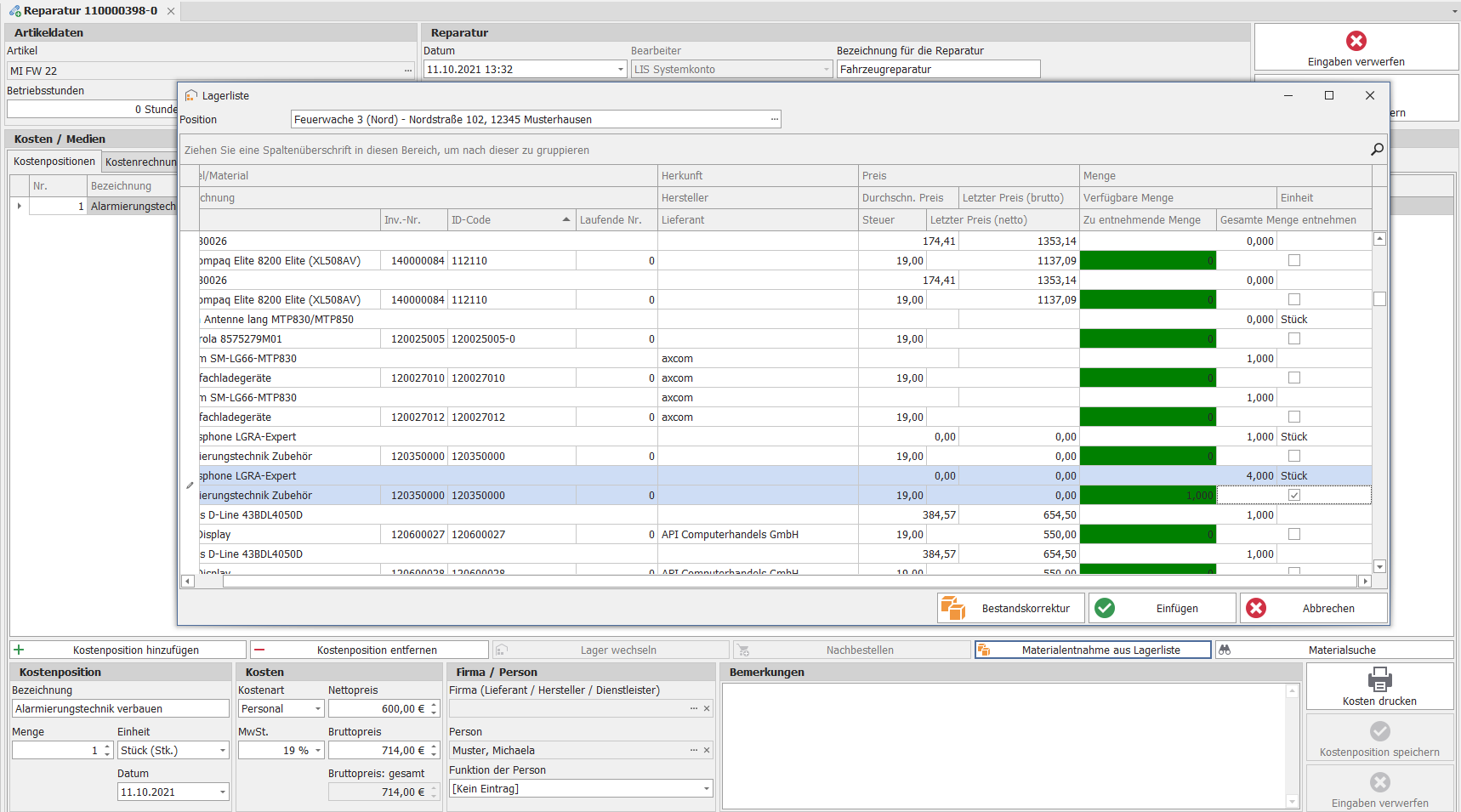Check the box in the API Computerhandels Display row
Viewport: 1461px width, 812px height.
click(1294, 534)
